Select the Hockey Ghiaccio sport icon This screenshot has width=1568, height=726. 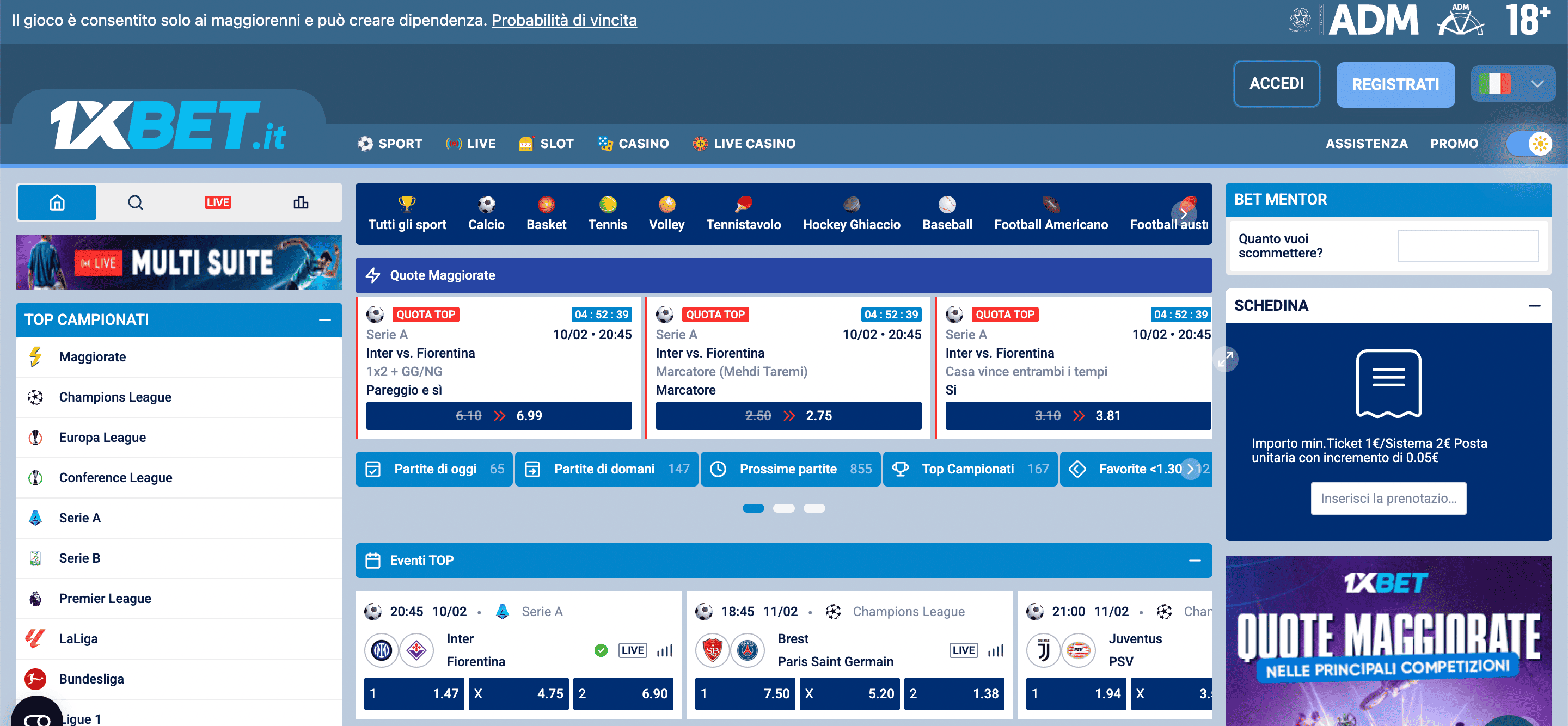(x=851, y=206)
